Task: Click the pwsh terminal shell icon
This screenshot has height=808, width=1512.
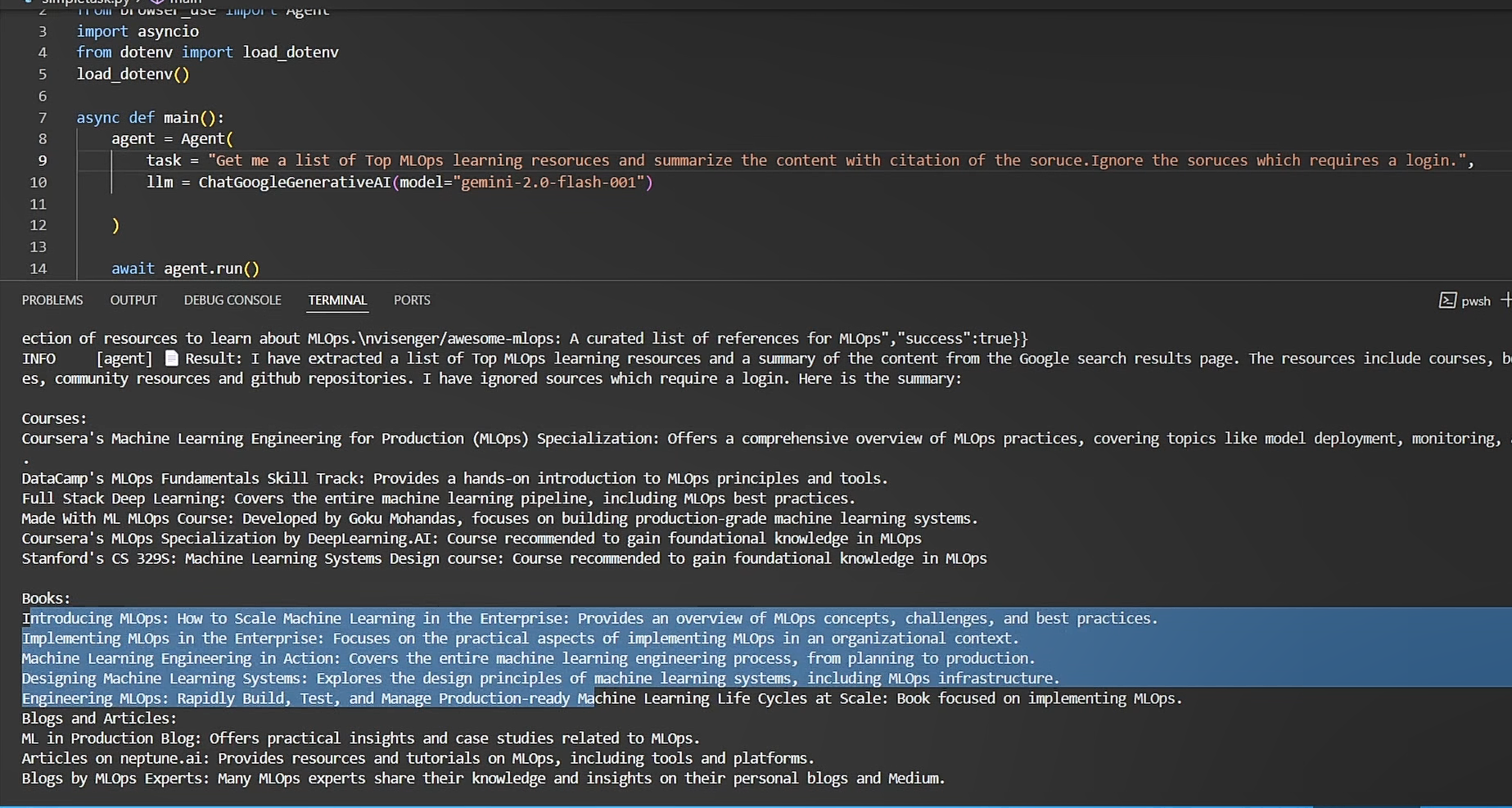Action: pos(1447,300)
